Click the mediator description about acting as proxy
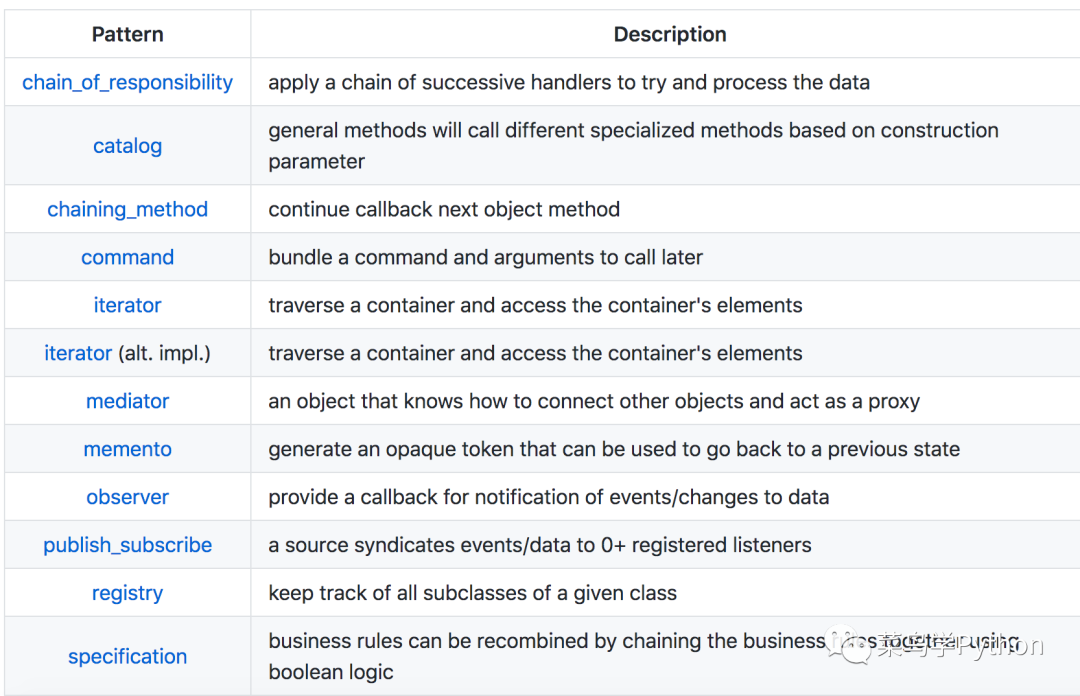The image size is (1080, 696). click(593, 401)
